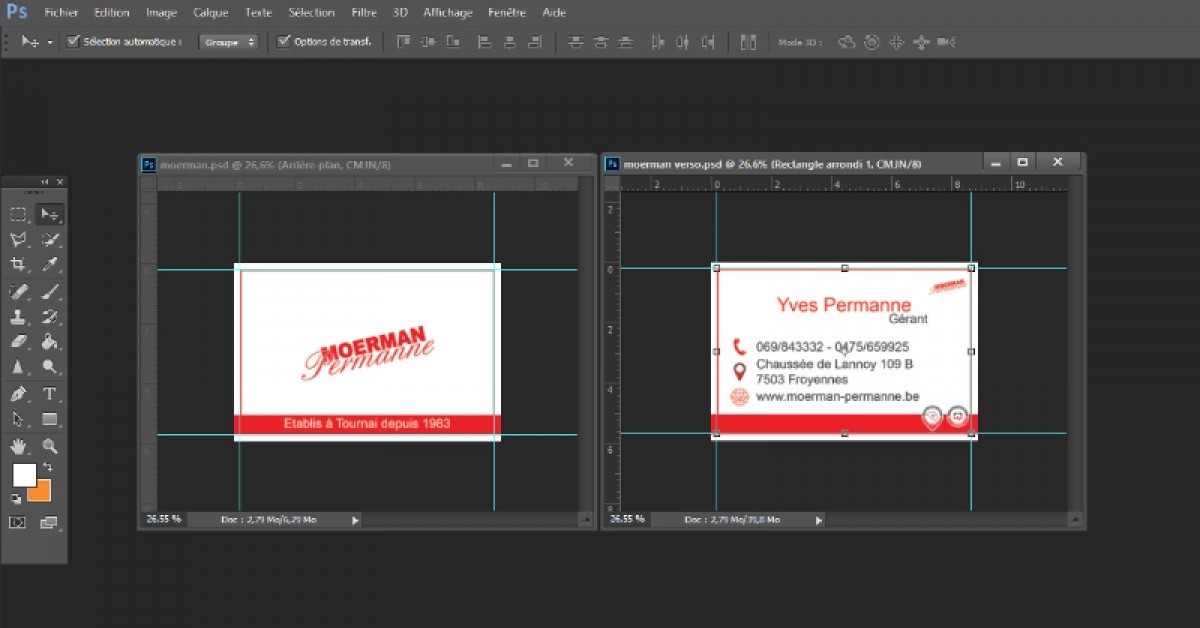Click the zoom field in moerman verso.psd
Viewport: 1200px width, 628px height.
[x=628, y=520]
